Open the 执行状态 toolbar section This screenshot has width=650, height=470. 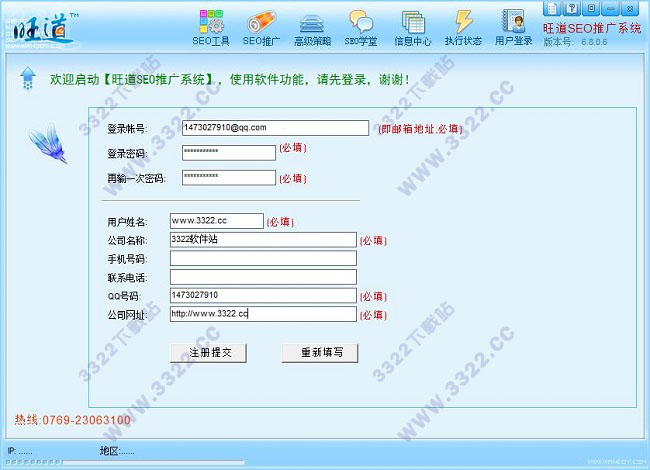click(463, 28)
